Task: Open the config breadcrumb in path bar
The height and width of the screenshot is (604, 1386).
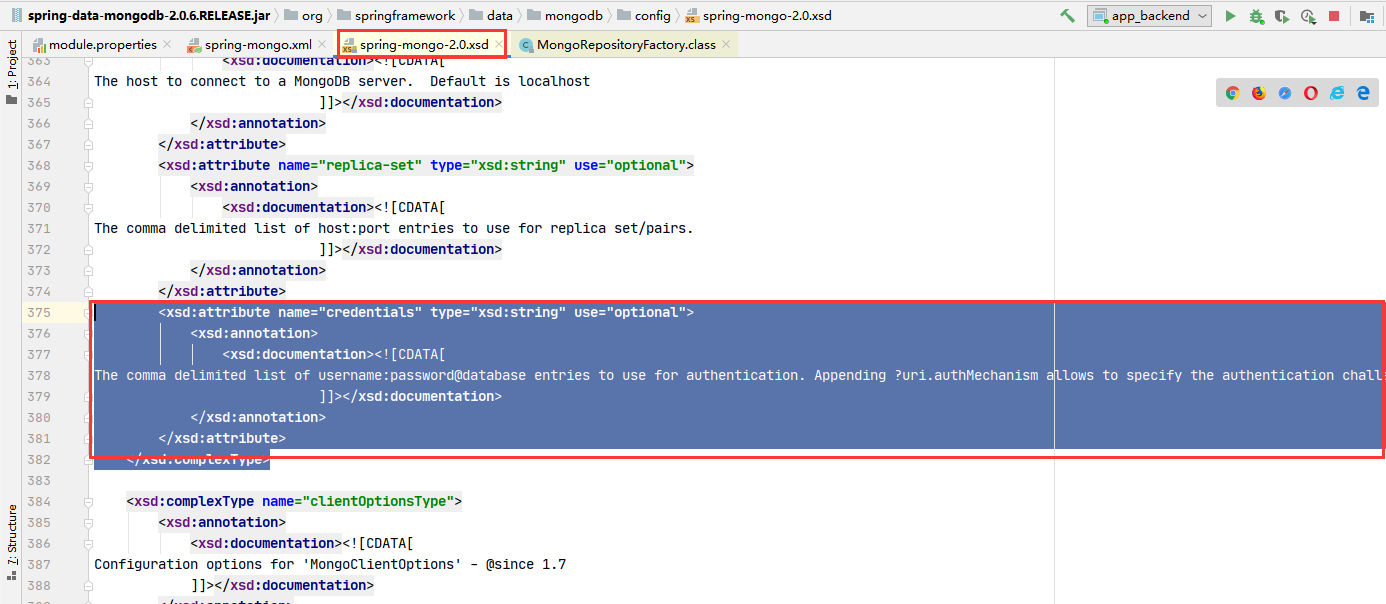Action: click(x=651, y=15)
